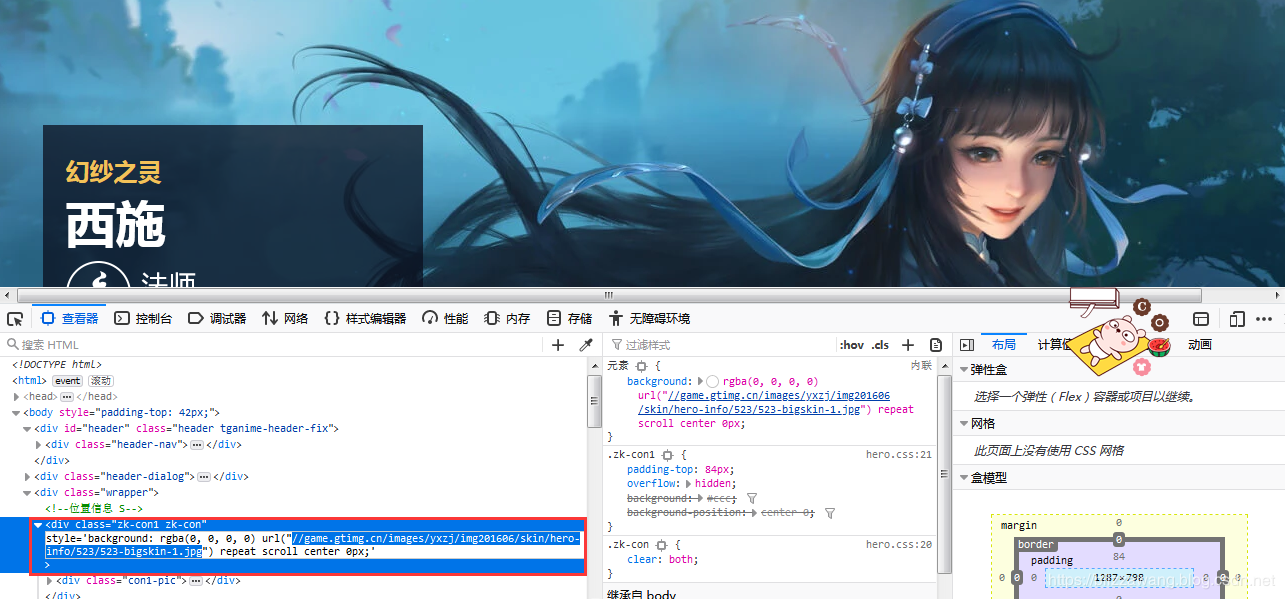Expand the con1-pic div node

point(49,580)
